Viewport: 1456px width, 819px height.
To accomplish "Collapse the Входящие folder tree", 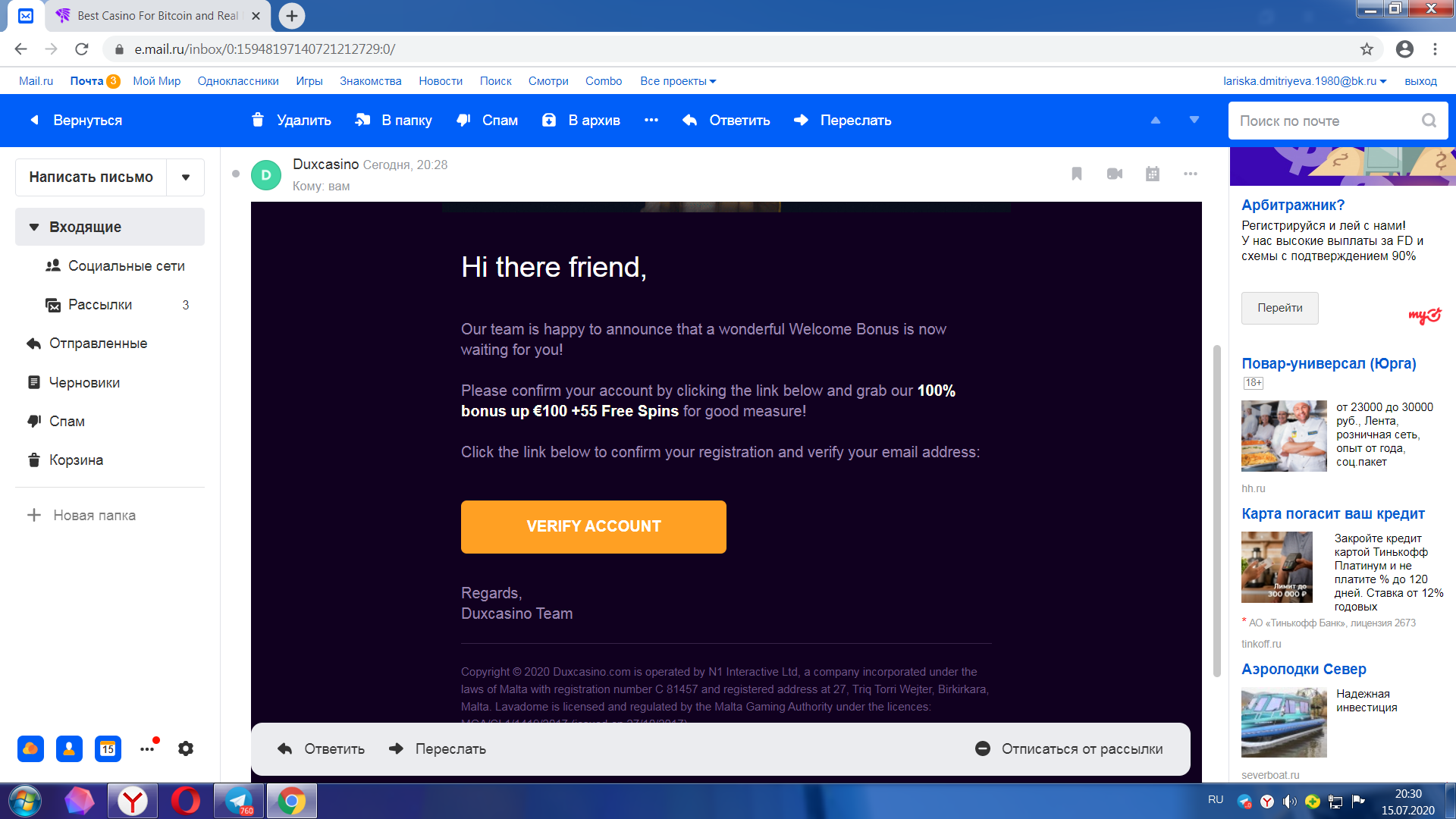I will [34, 227].
